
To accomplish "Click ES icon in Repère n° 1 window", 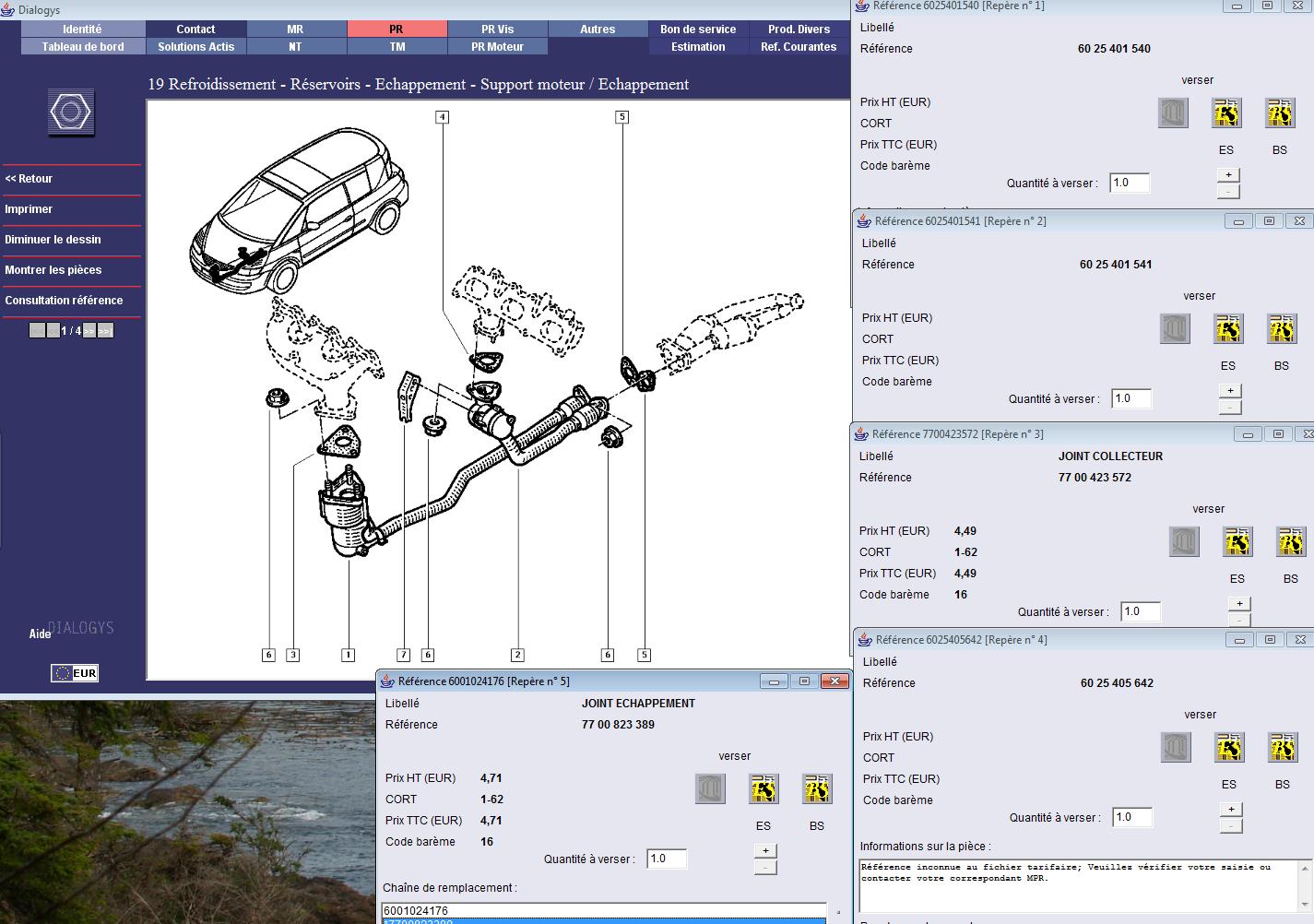I will click(x=1226, y=113).
